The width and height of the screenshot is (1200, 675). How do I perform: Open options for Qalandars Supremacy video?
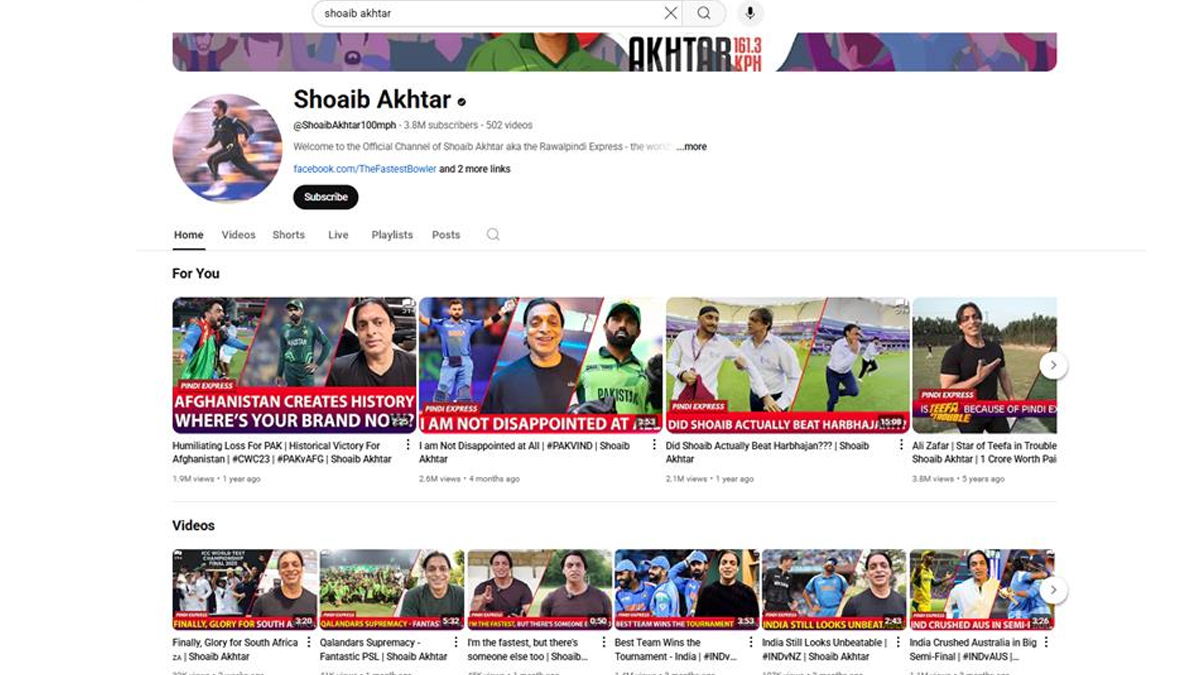pyautogui.click(x=458, y=642)
